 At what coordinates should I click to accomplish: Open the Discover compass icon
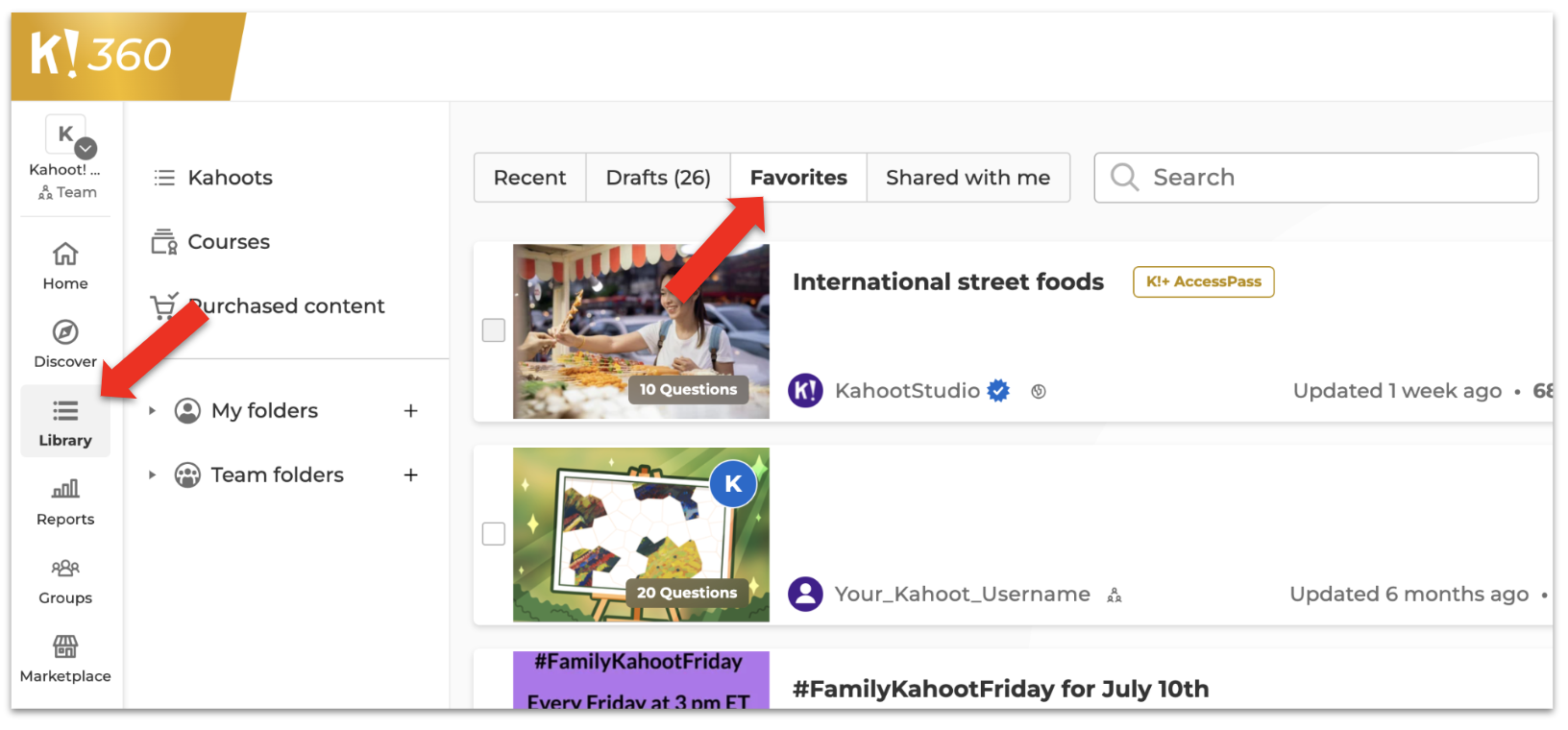pos(65,332)
